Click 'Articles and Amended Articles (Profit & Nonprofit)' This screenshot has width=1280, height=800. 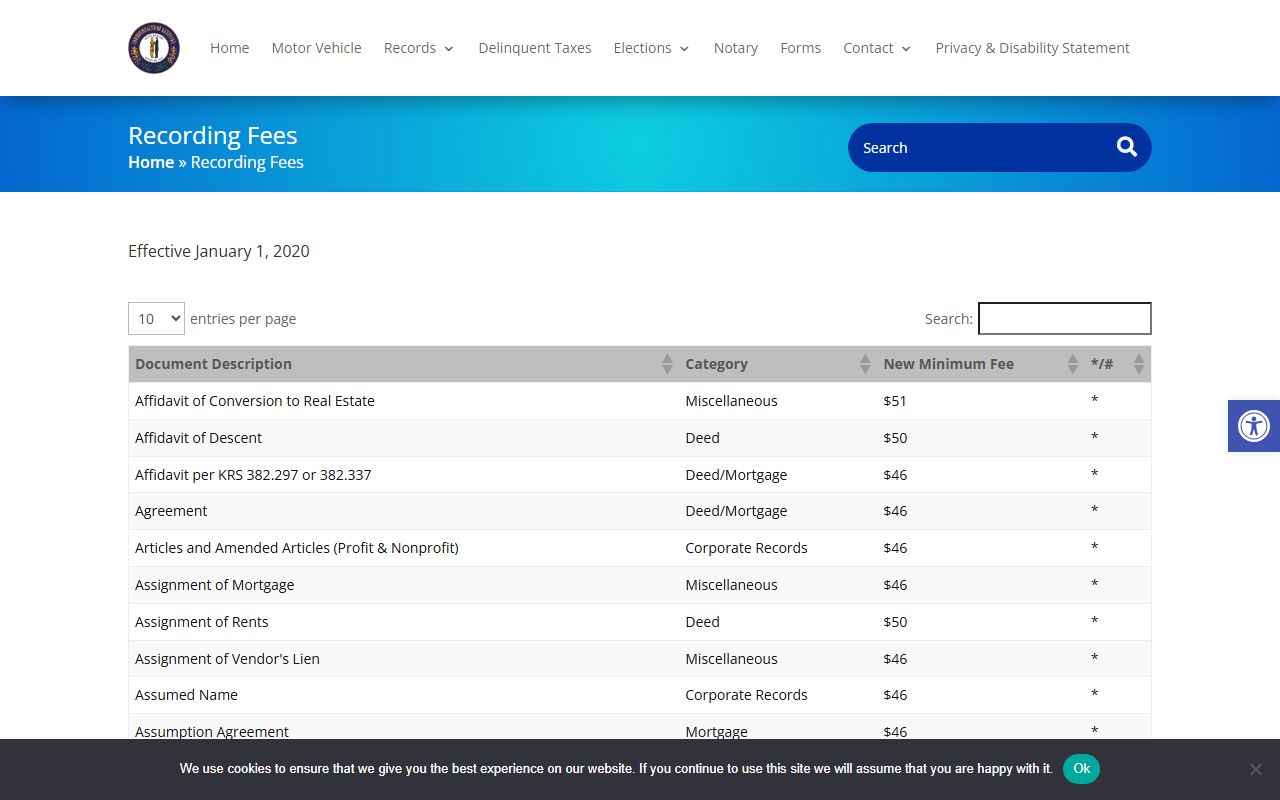[x=297, y=548]
